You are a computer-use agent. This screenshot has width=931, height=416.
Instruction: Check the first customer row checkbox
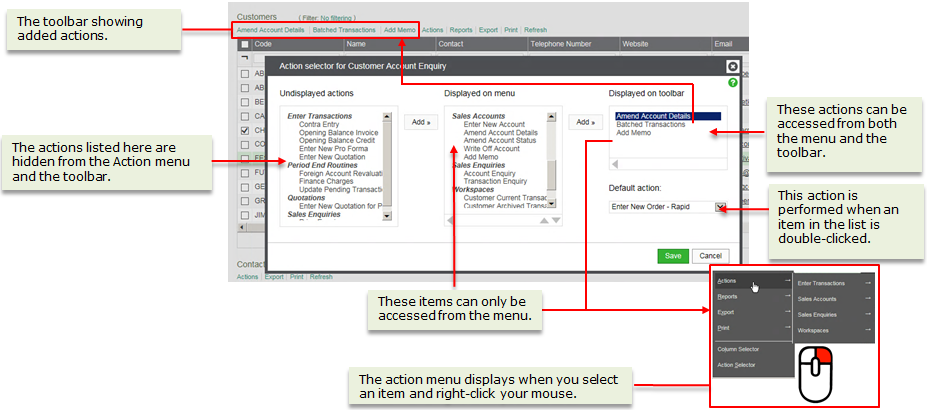click(245, 74)
